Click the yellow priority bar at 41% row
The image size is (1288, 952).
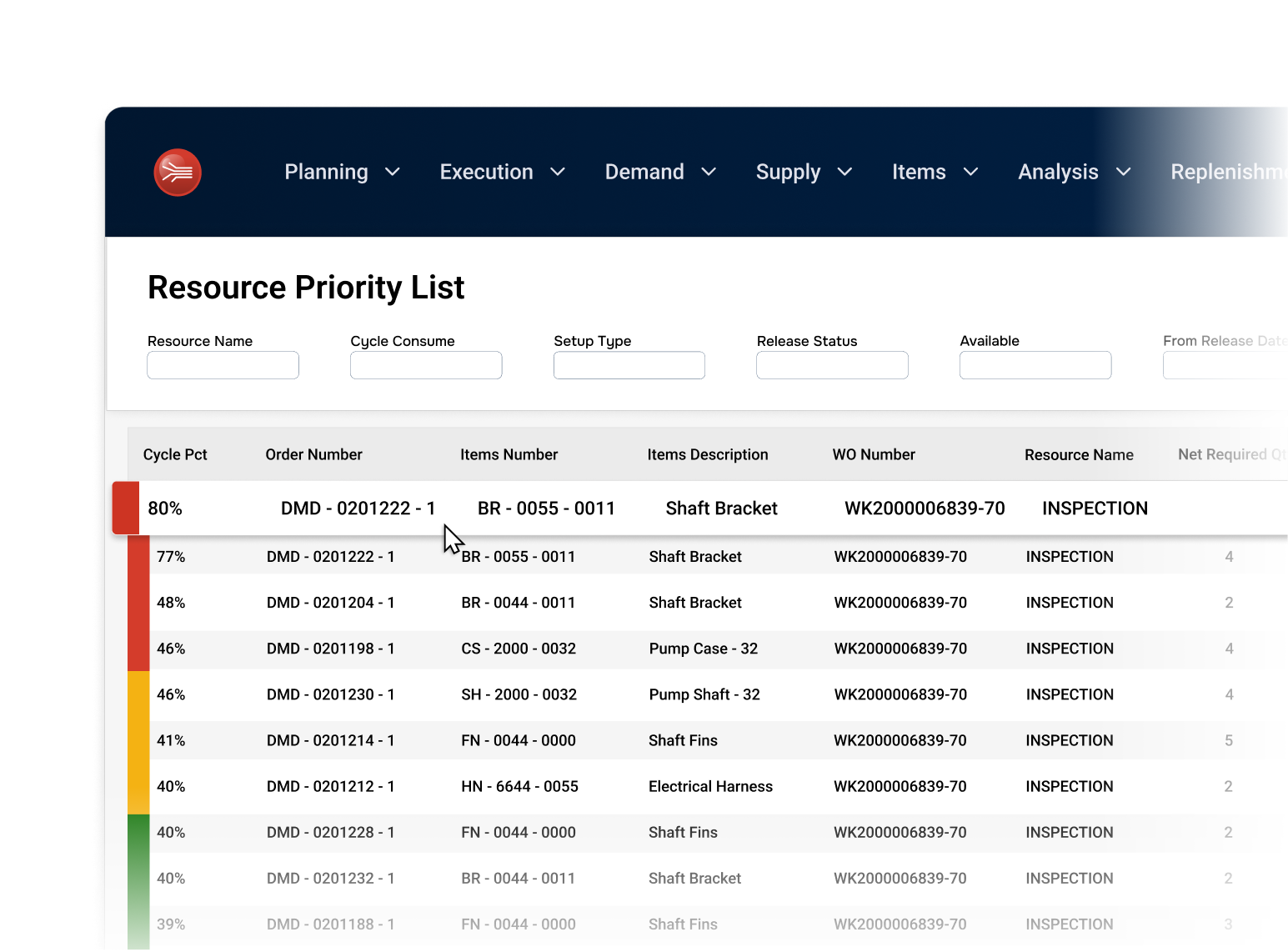coord(138,740)
